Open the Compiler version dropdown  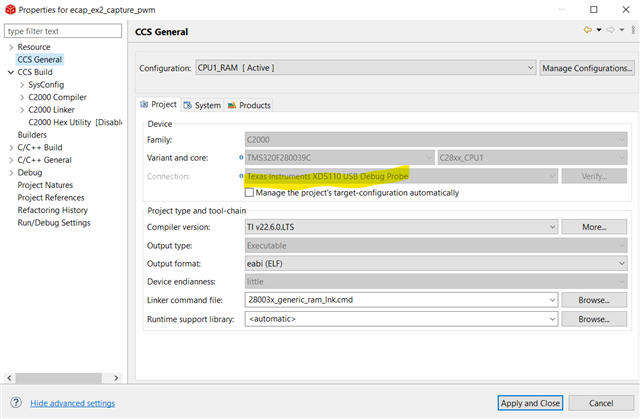pos(552,227)
